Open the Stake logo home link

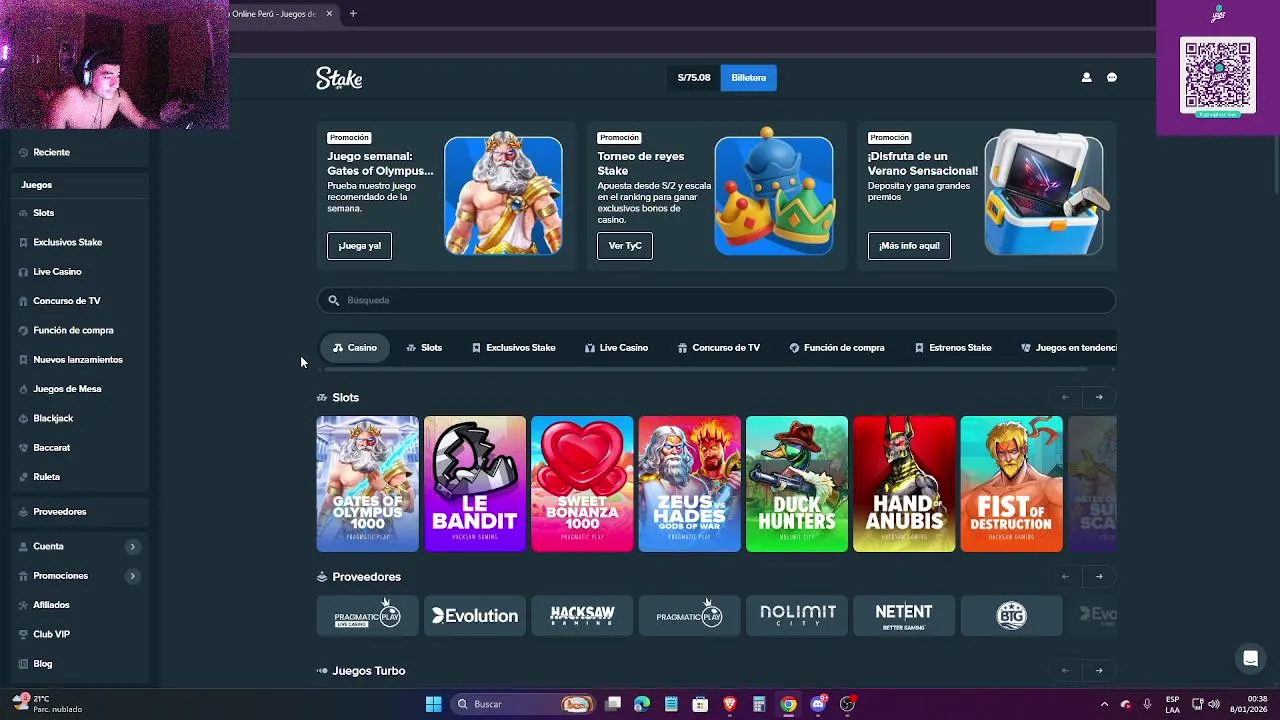pos(339,78)
